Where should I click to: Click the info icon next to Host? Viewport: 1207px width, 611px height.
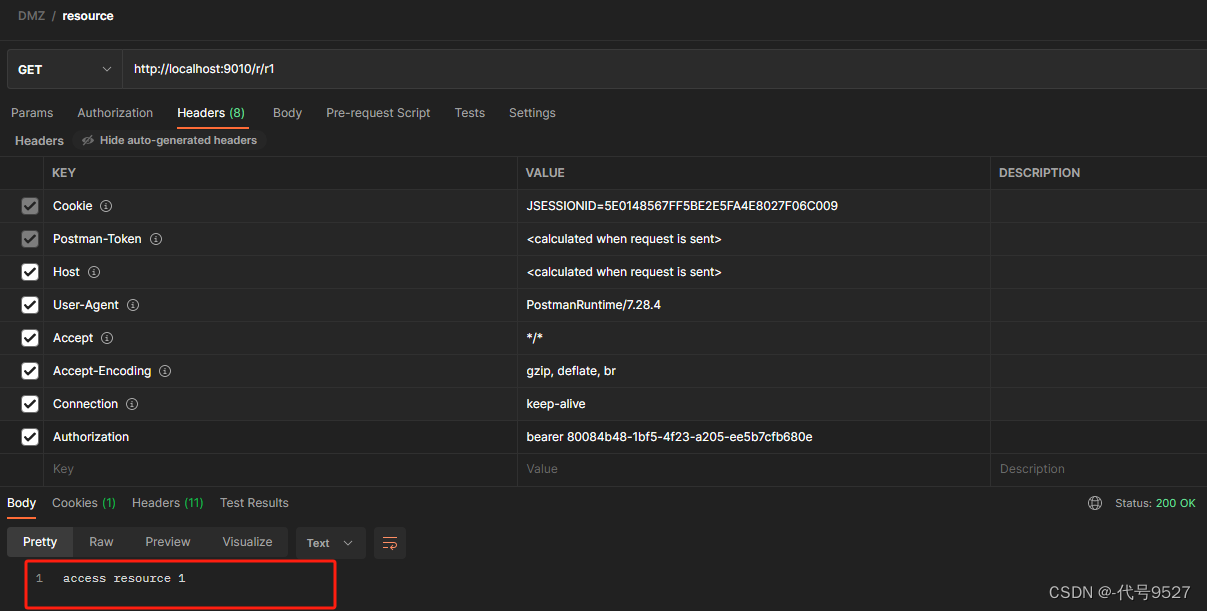pyautogui.click(x=94, y=272)
